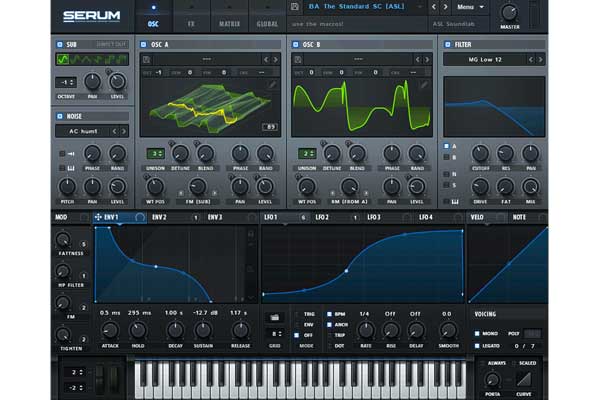This screenshot has height=400, width=600.
Task: Adjust the SUB octave stepper
Action: click(66, 82)
